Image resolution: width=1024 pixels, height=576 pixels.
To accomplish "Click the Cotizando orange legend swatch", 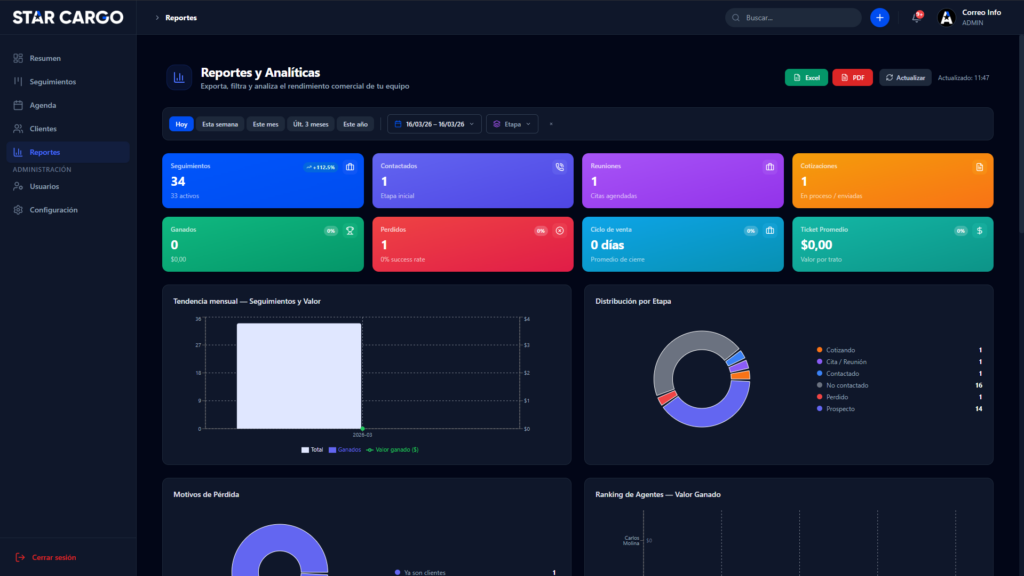I will [x=819, y=350].
